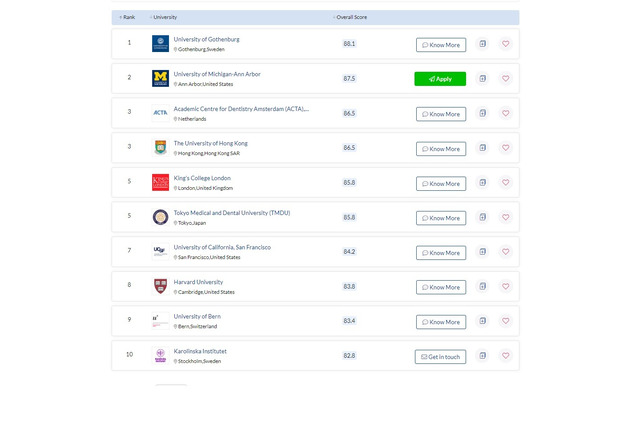Open University of California, San Francisco link
Image resolution: width=640 pixels, height=426 pixels.
click(222, 247)
